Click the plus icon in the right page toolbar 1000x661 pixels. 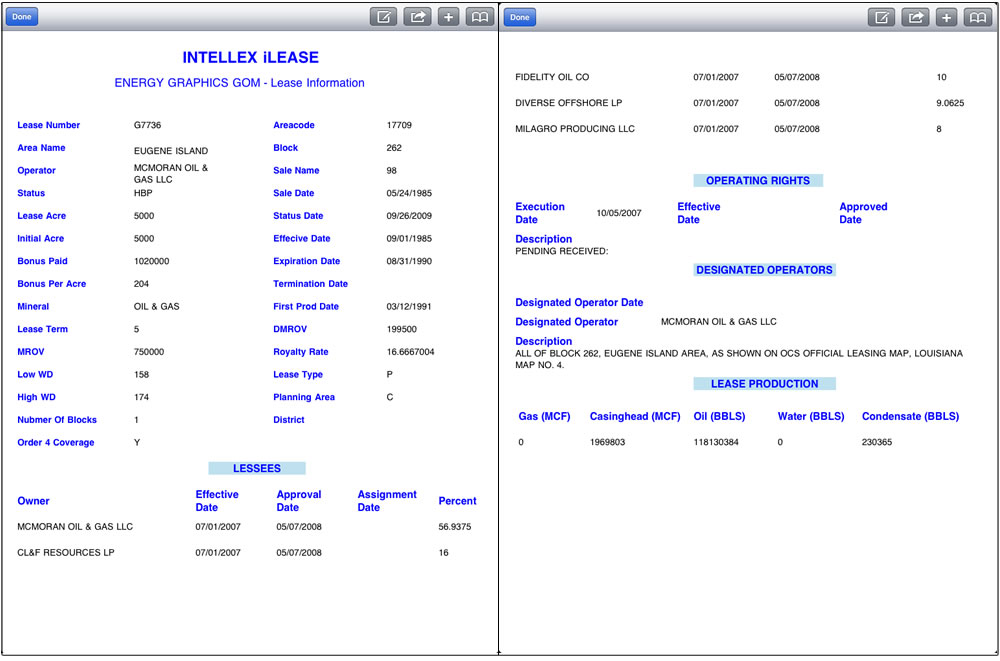tap(946, 17)
